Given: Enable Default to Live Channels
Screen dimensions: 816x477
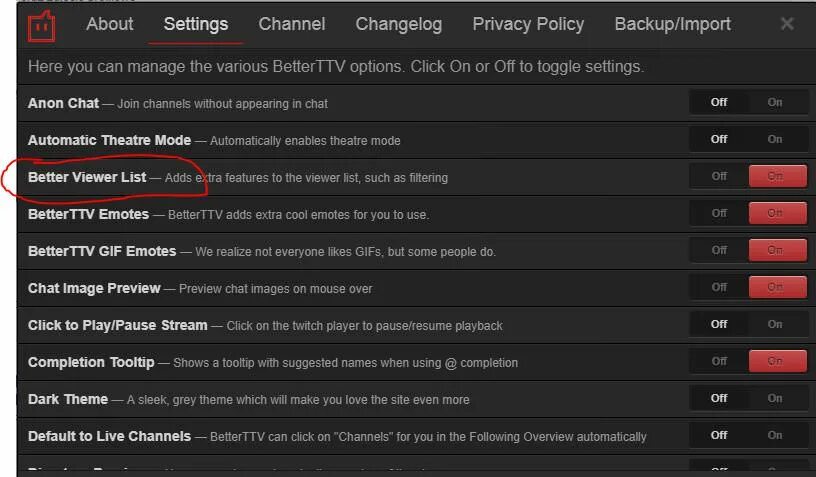Looking at the screenshot, I should click(777, 435).
